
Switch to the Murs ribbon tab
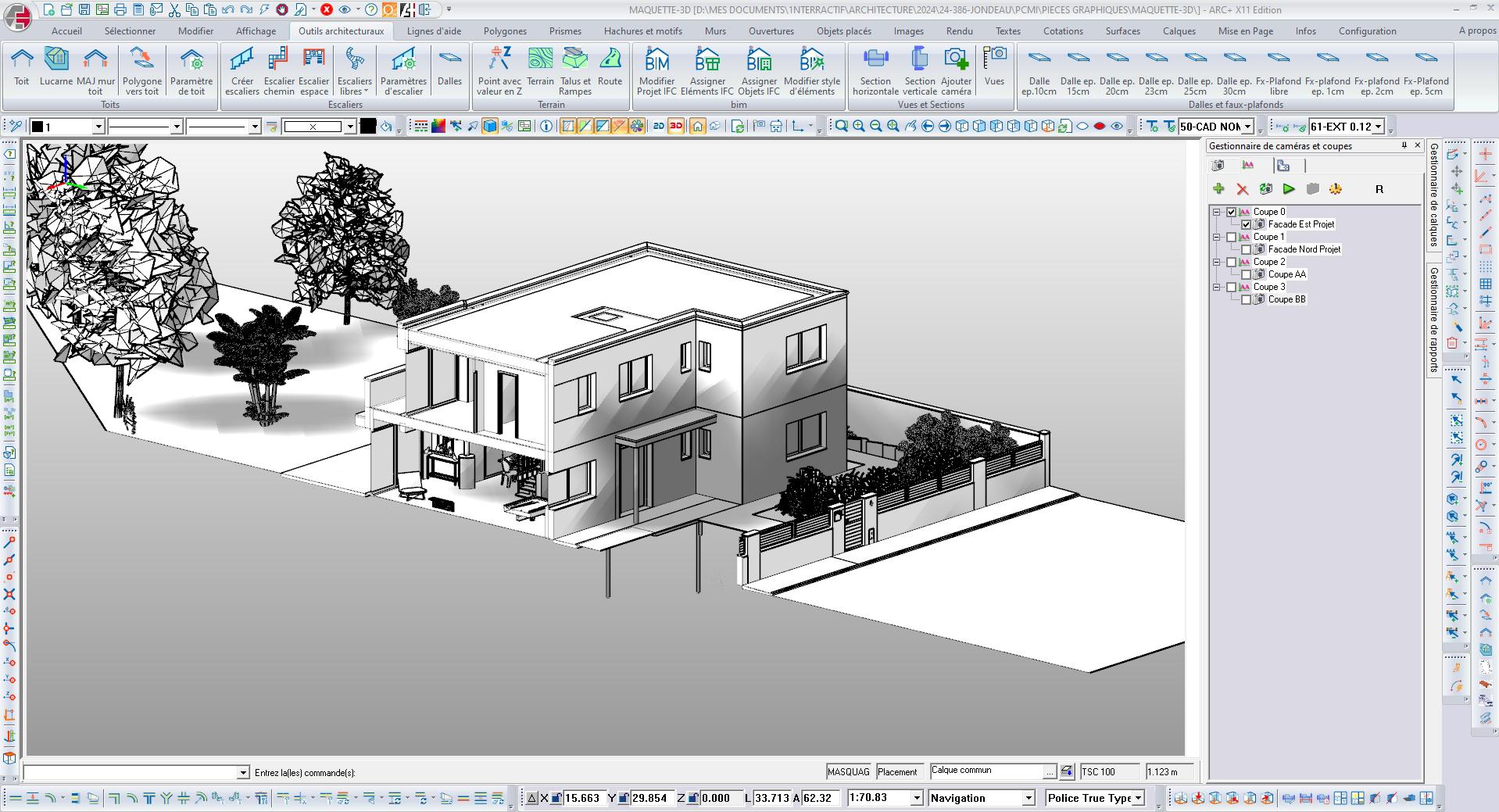(x=714, y=31)
